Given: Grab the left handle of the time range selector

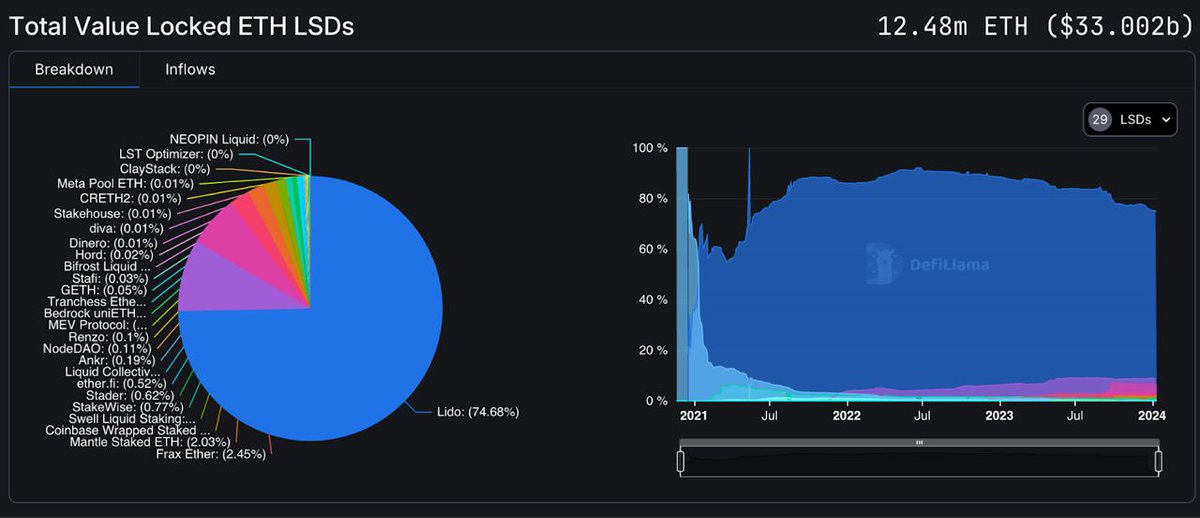Looking at the screenshot, I should [681, 462].
